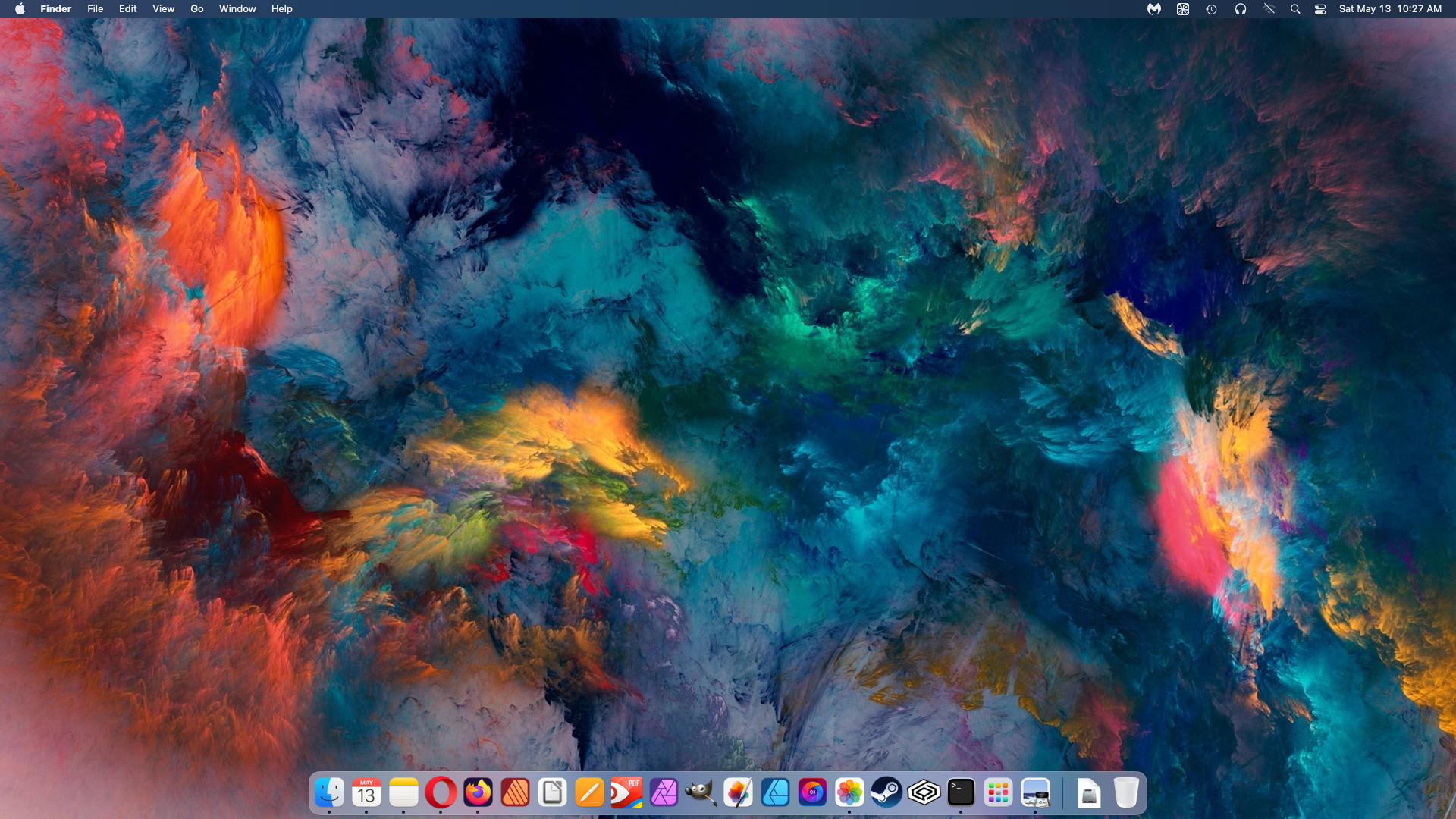Open Spotlight search magnifier icon

pos(1295,9)
